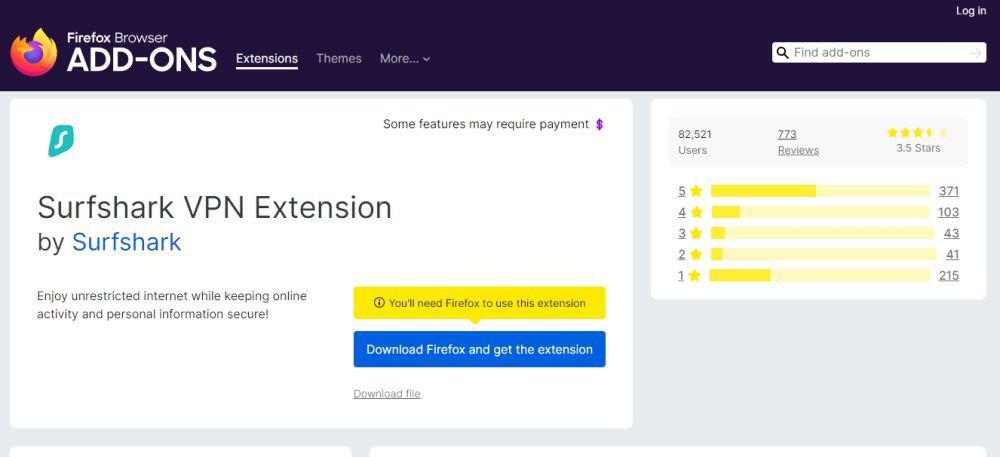
Task: Click the search submit arrow icon
Action: [x=975, y=53]
